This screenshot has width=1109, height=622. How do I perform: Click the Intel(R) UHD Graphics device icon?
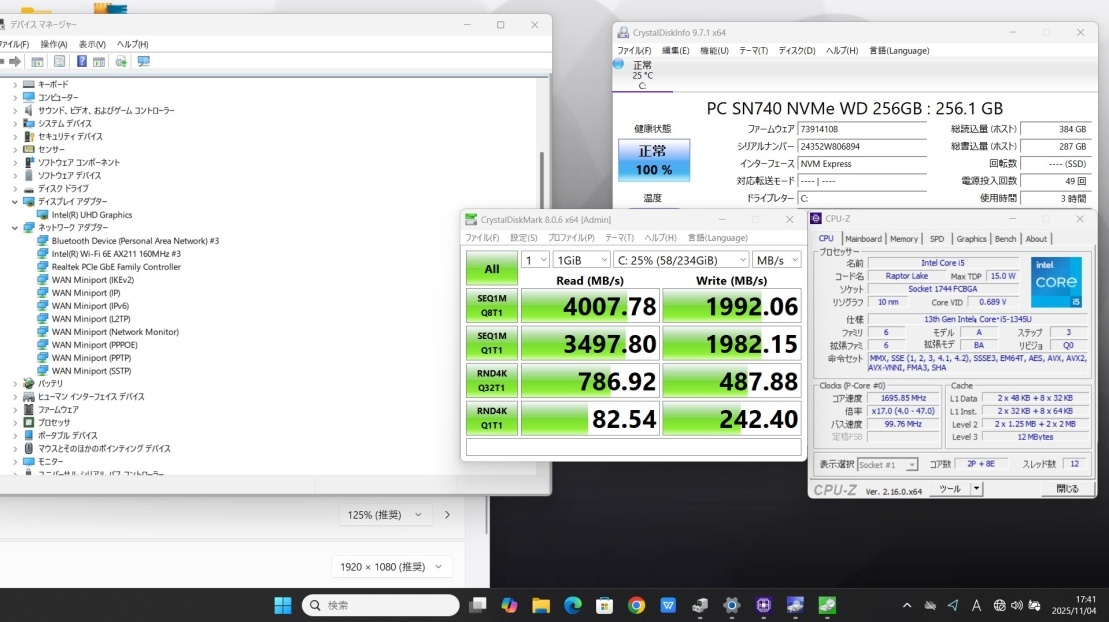click(43, 215)
